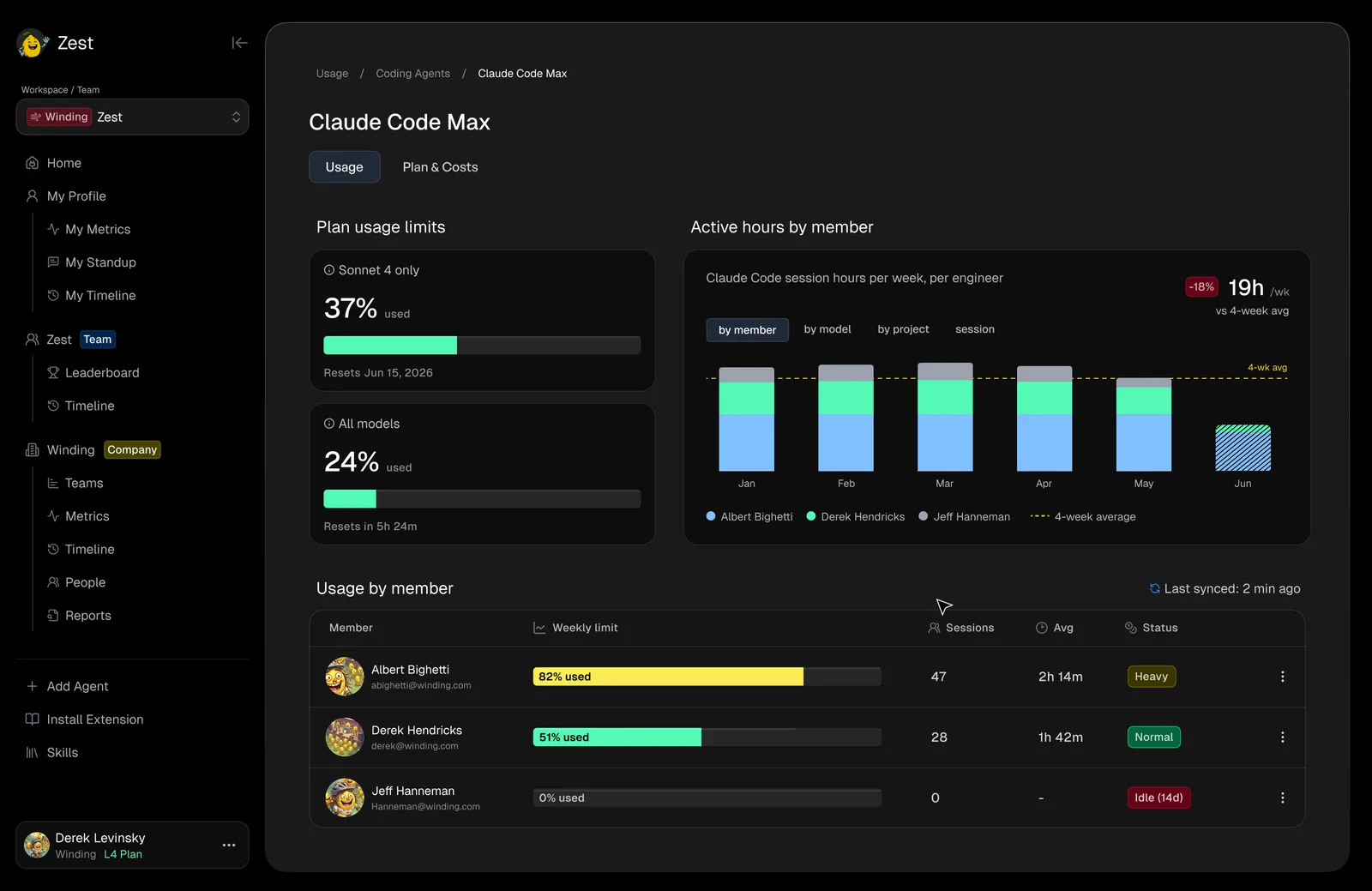
Task: Open My Profile in the sidebar
Action: tap(66, 196)
